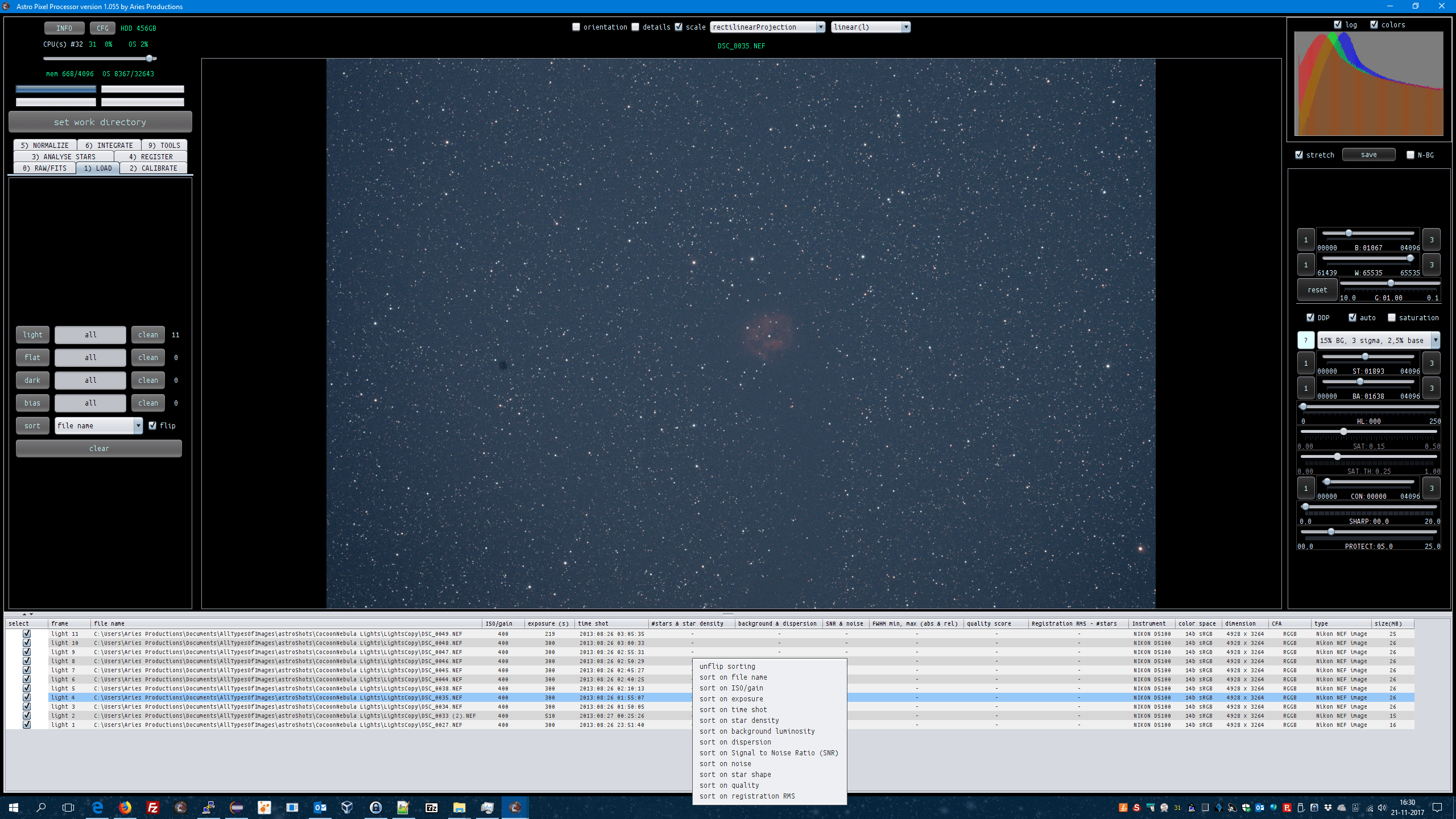
Task: Open Outlook from the taskbar
Action: pyautogui.click(x=320, y=807)
